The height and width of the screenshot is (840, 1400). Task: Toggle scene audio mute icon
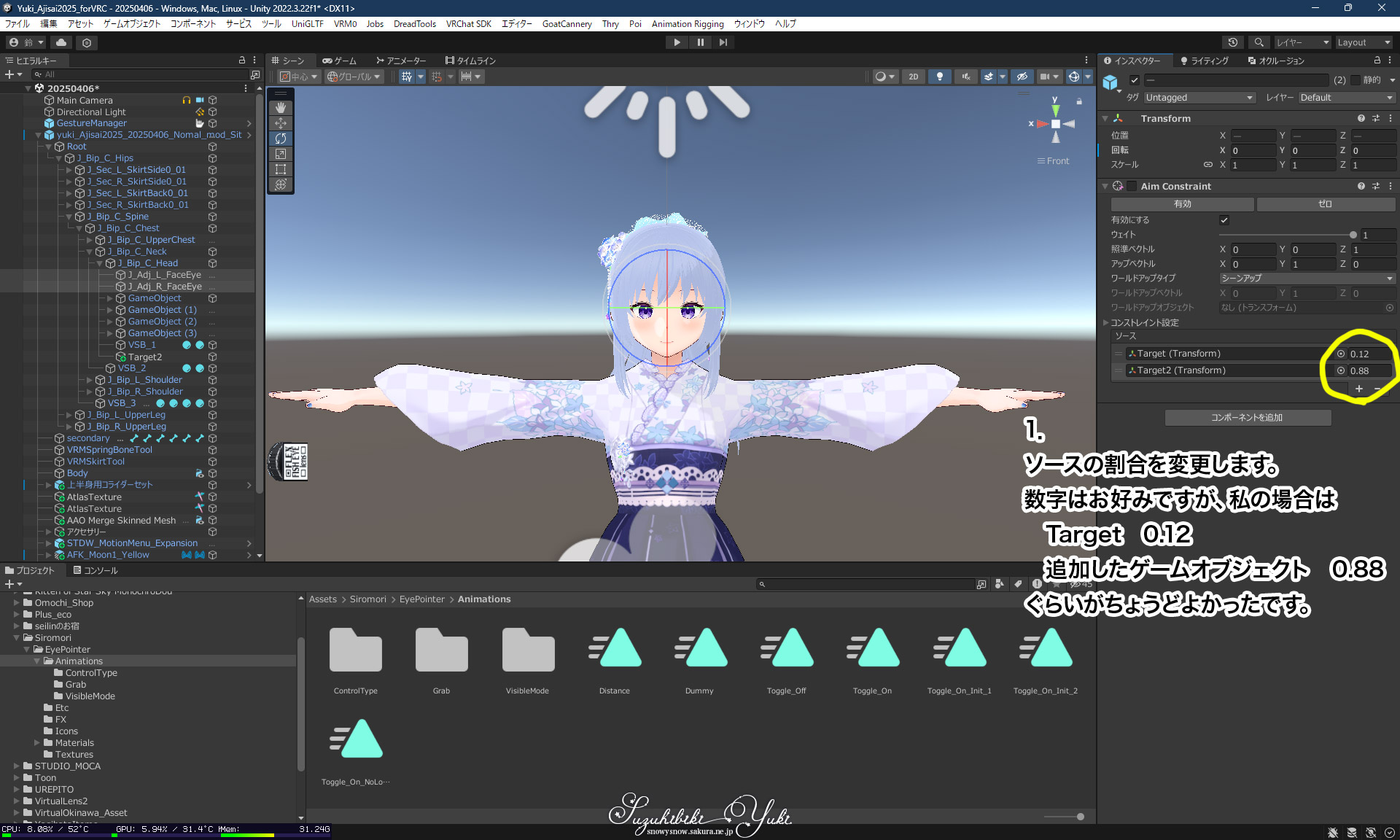pos(965,77)
